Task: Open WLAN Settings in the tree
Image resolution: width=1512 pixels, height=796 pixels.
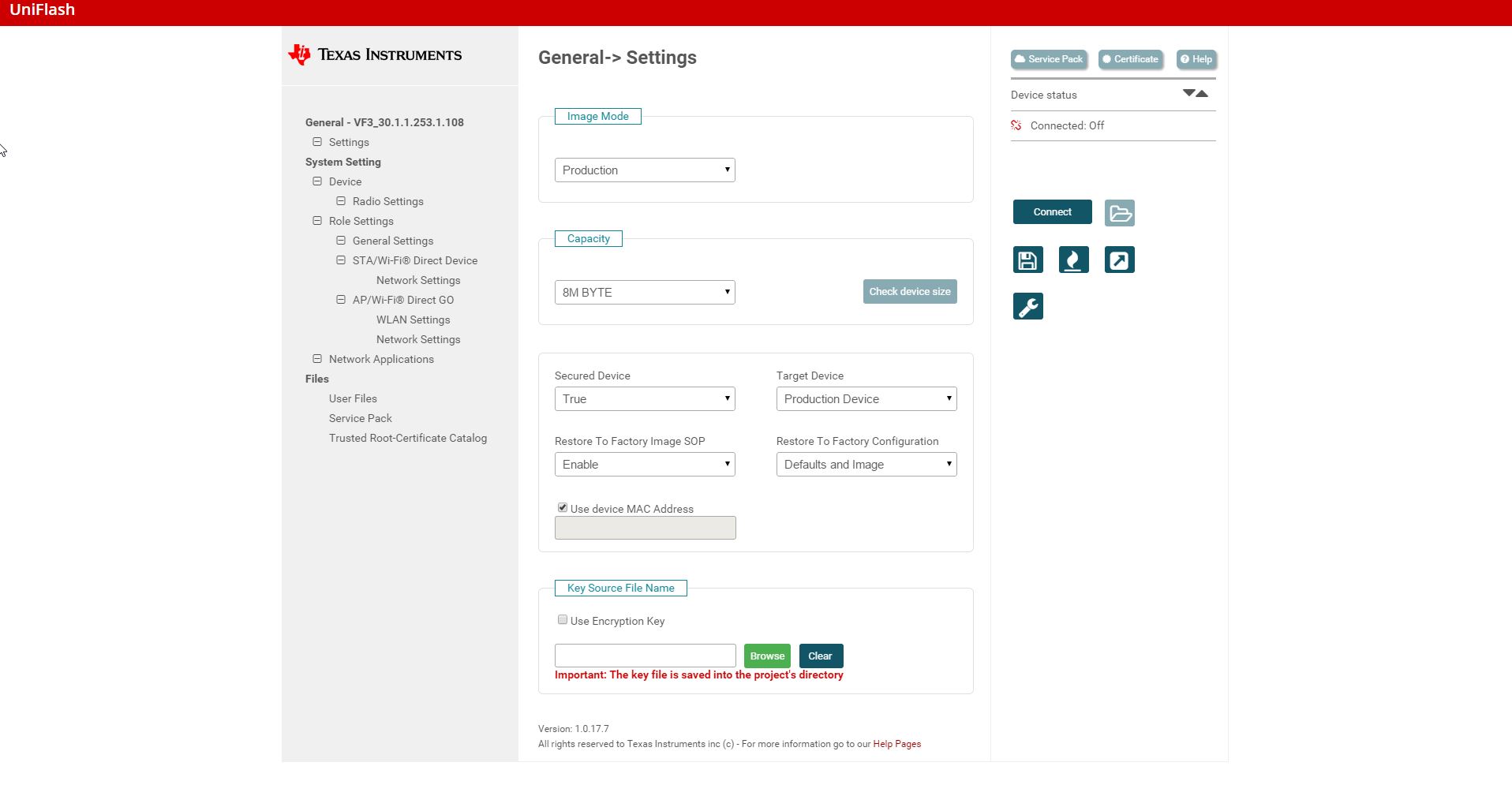Action: 414,320
